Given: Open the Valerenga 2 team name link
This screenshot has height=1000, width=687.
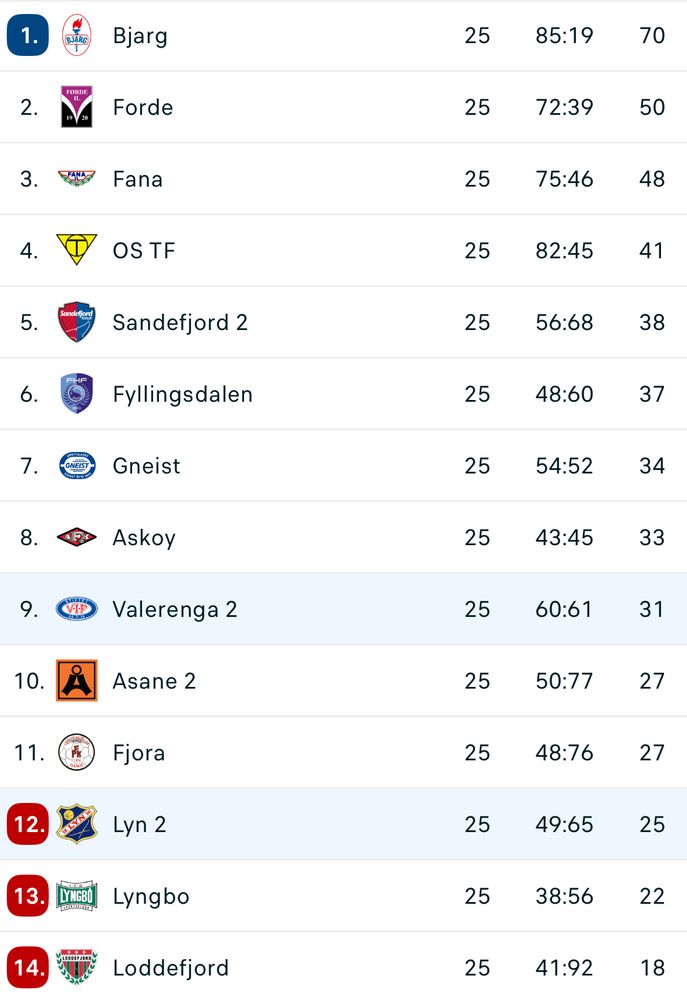Looking at the screenshot, I should click(x=175, y=609).
